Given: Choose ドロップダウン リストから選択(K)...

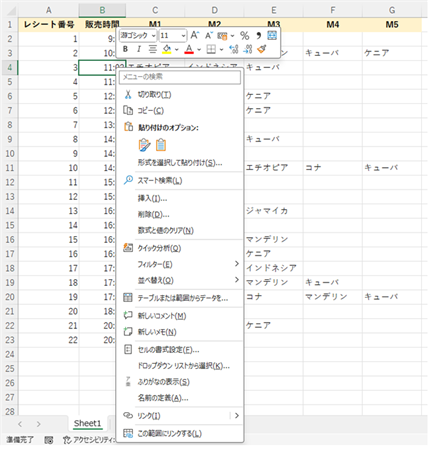Looking at the screenshot, I should point(180,366).
